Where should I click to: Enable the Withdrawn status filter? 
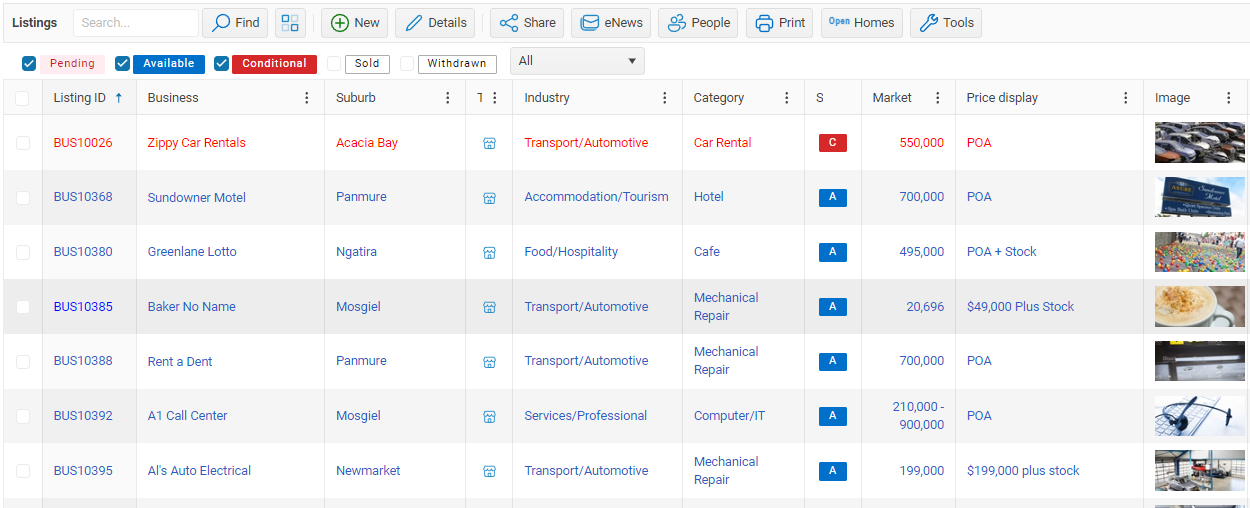(407, 64)
